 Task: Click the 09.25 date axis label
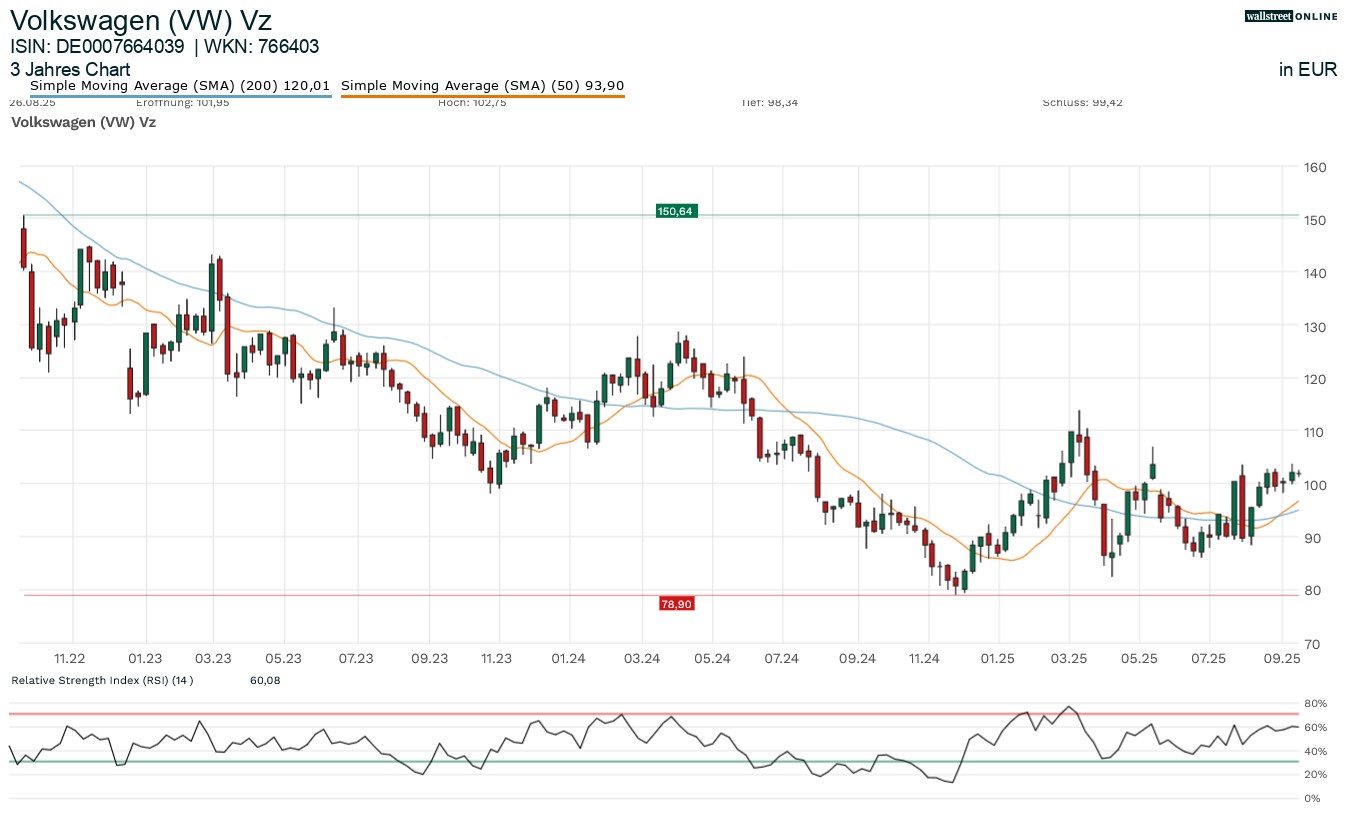click(1283, 658)
